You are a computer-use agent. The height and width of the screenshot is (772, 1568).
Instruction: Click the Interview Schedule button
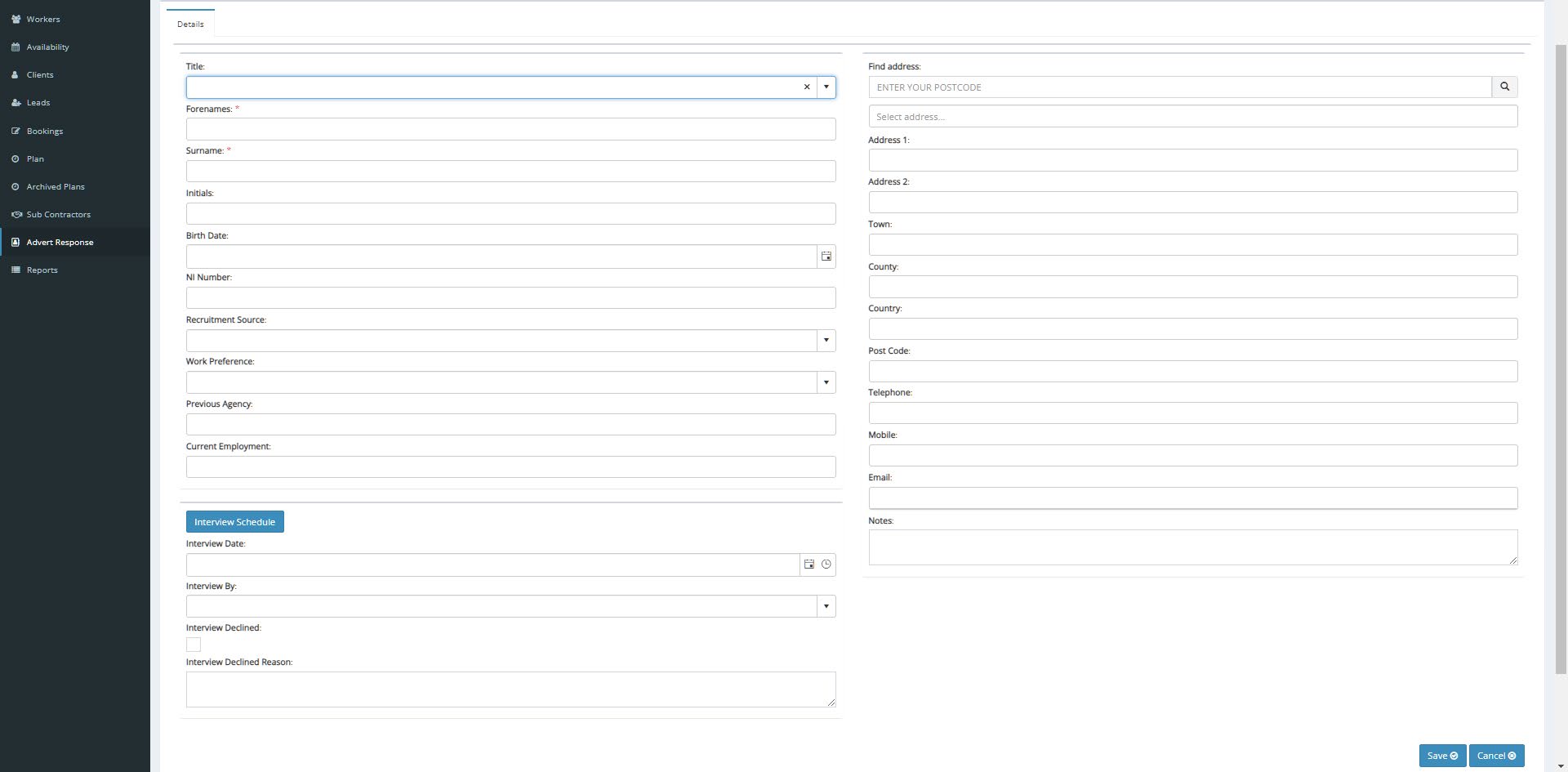[234, 522]
